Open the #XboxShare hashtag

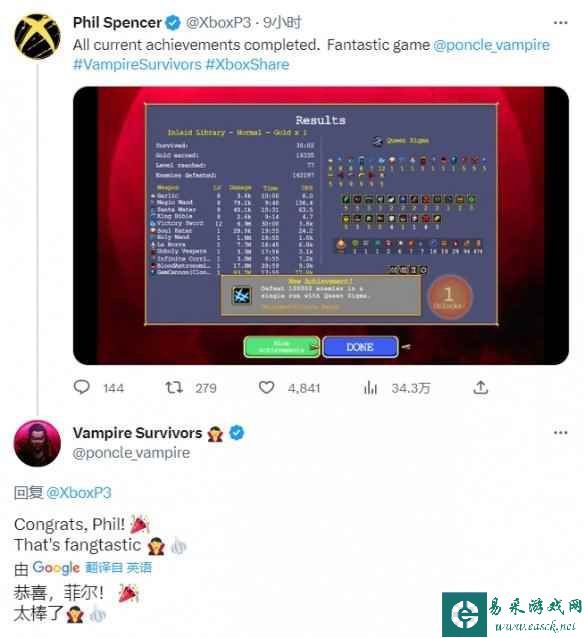(247, 65)
